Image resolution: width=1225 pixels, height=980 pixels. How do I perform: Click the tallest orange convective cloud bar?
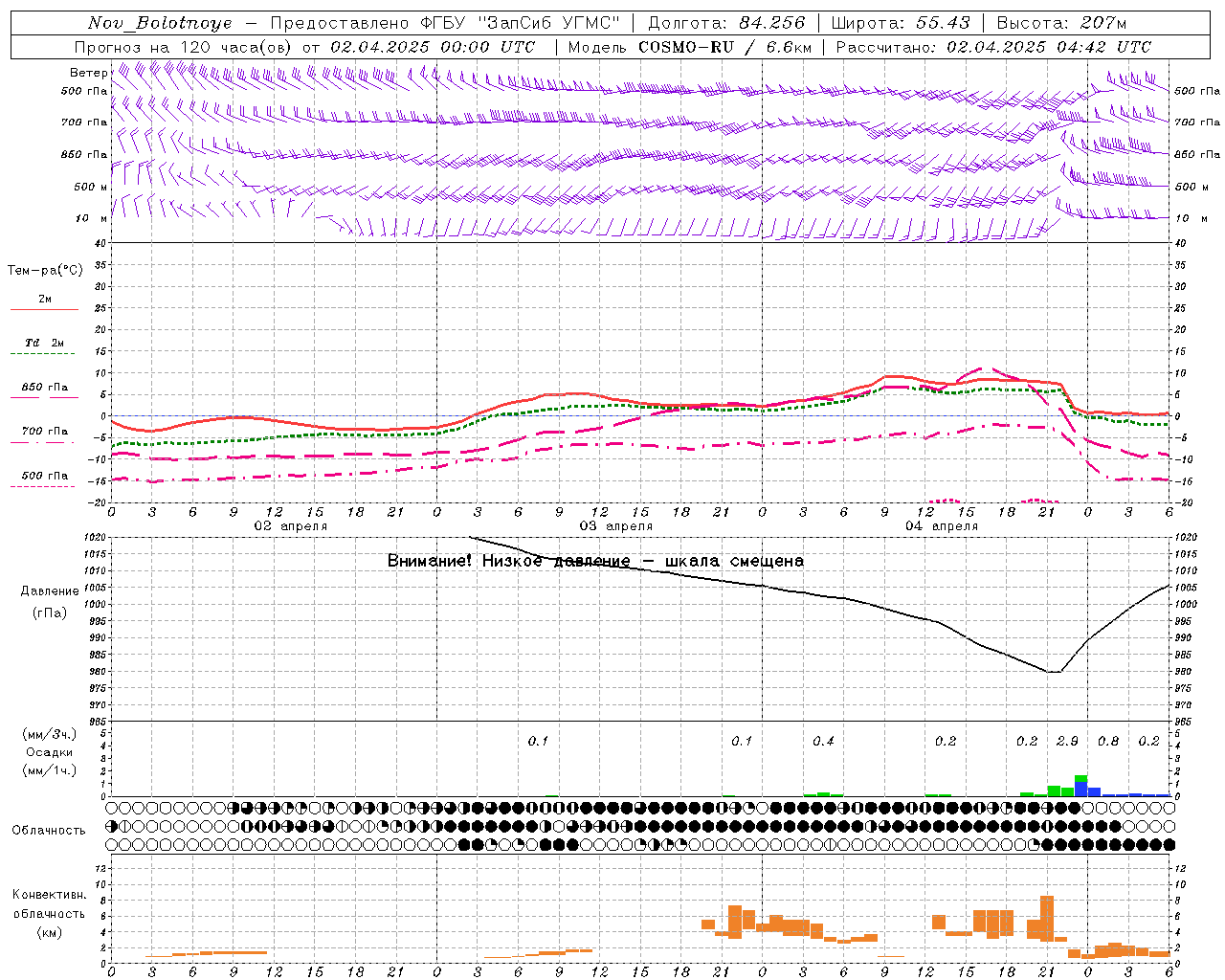point(1047,919)
